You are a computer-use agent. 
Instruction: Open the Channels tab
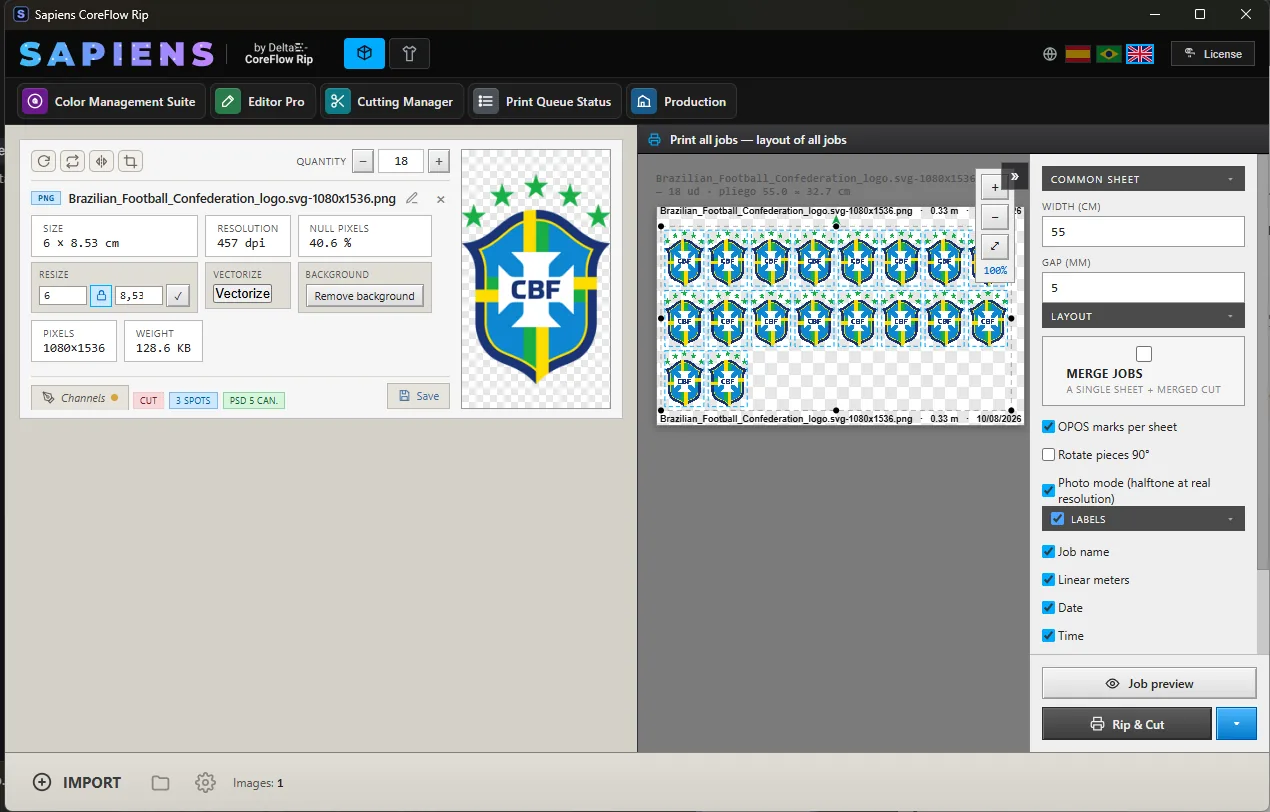point(80,398)
